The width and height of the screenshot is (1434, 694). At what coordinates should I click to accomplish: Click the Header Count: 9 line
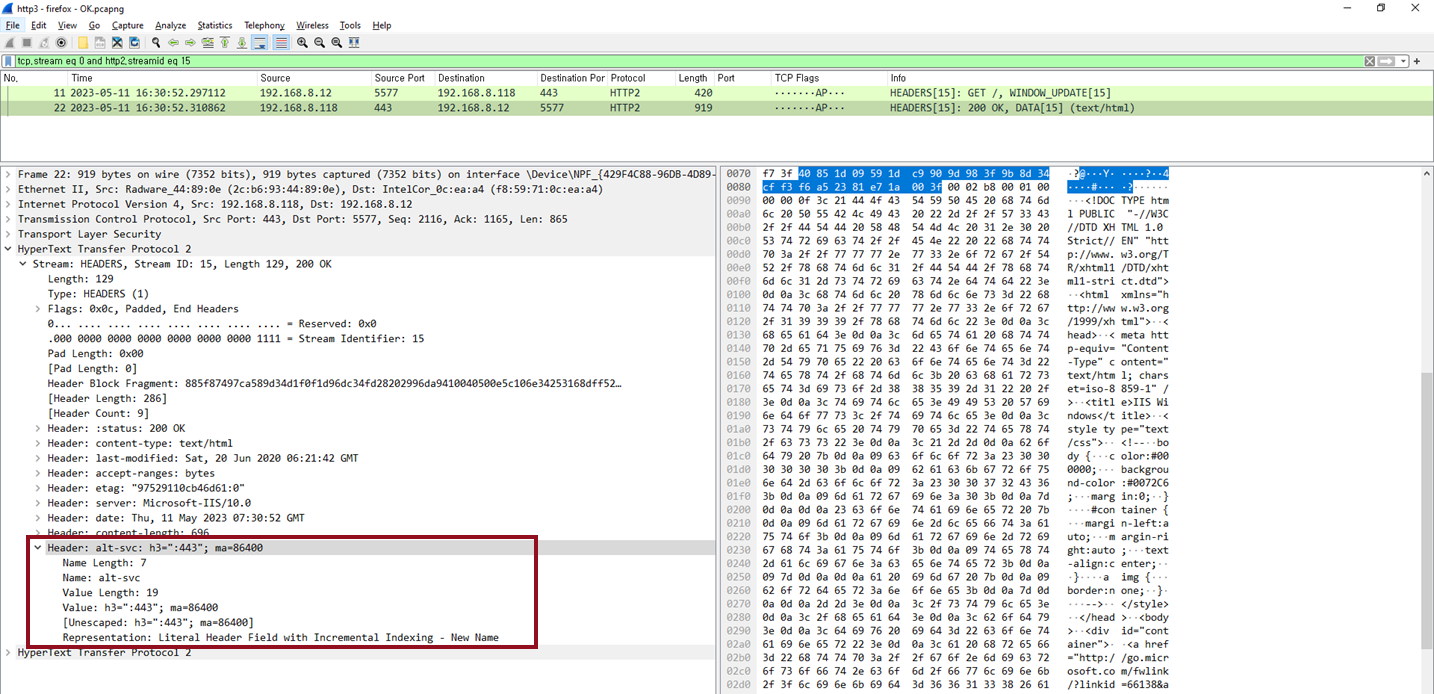click(98, 413)
